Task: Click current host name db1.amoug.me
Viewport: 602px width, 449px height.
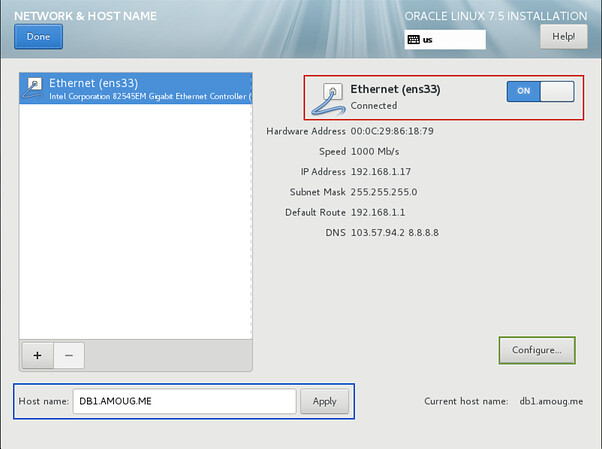Action: (x=551, y=401)
